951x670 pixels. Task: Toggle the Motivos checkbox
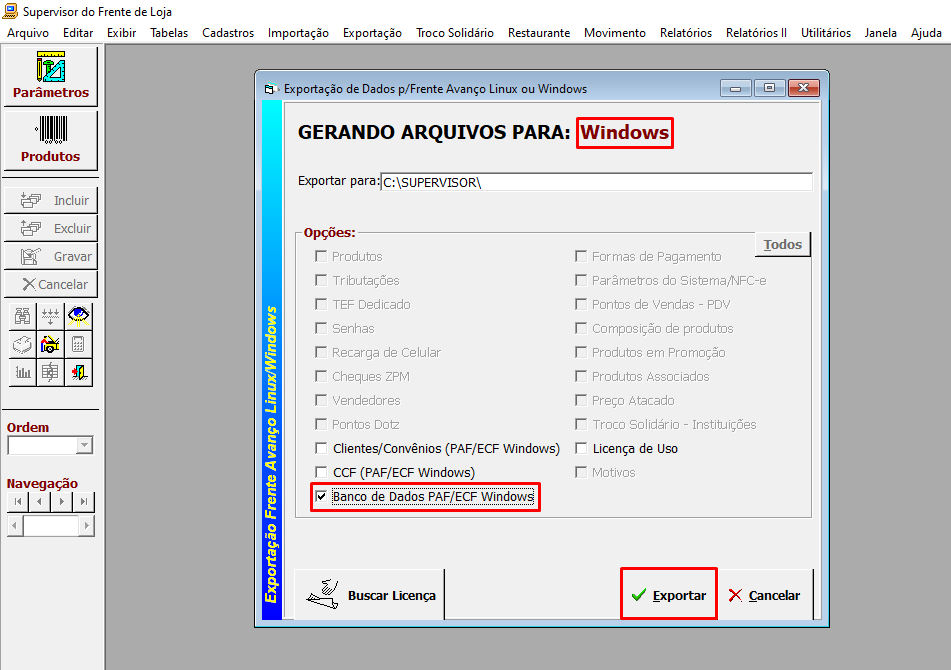click(581, 472)
